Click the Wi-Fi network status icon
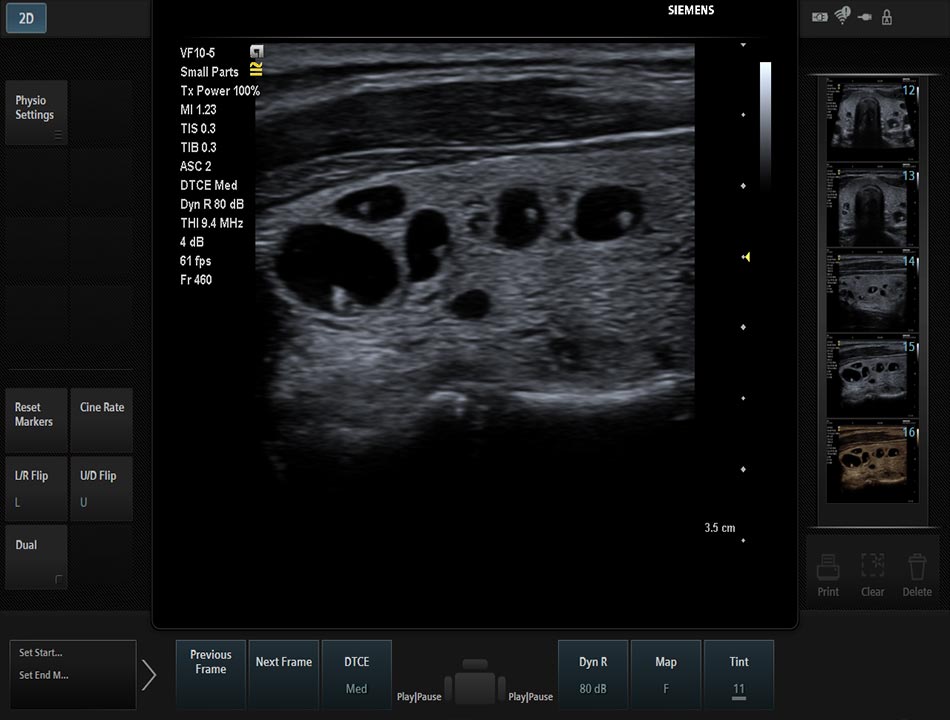Screen dimensions: 950x720 (842, 15)
